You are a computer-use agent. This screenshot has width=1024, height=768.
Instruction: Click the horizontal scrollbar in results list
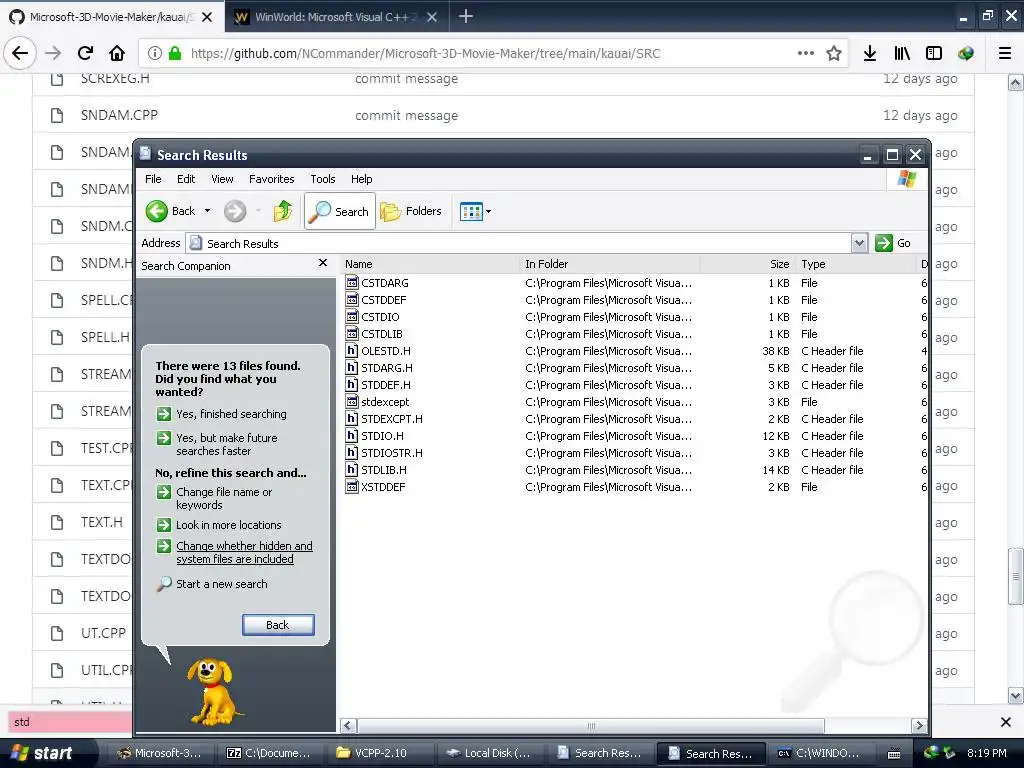click(x=591, y=726)
